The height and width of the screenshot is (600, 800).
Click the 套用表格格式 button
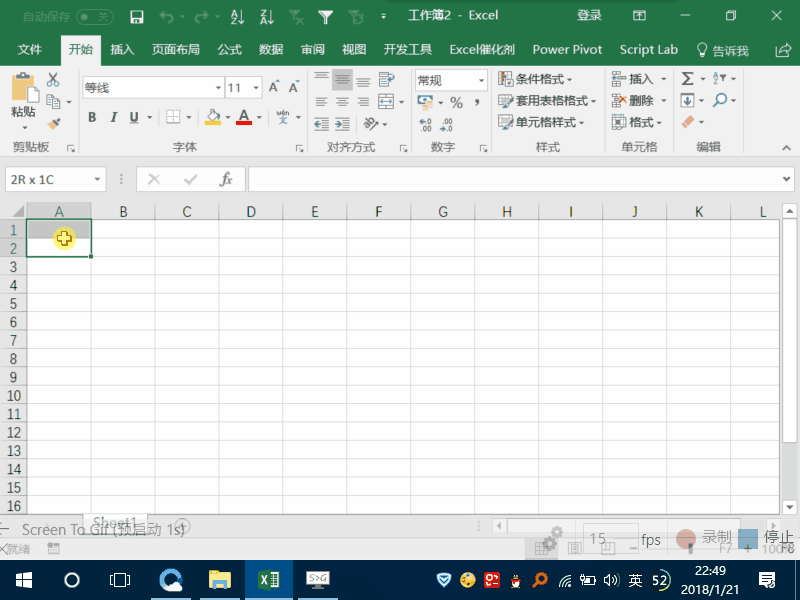547,101
